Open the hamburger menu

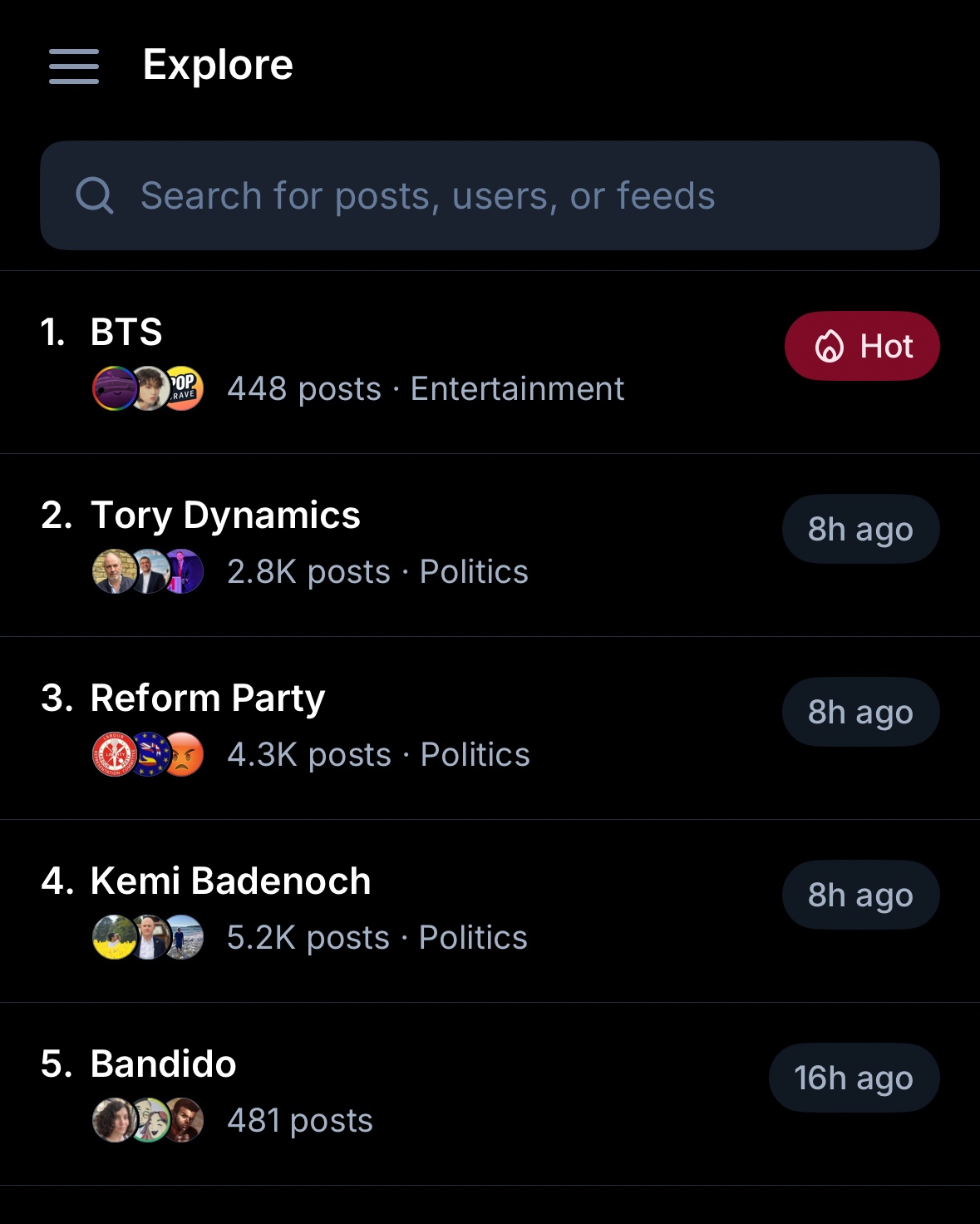(x=74, y=66)
